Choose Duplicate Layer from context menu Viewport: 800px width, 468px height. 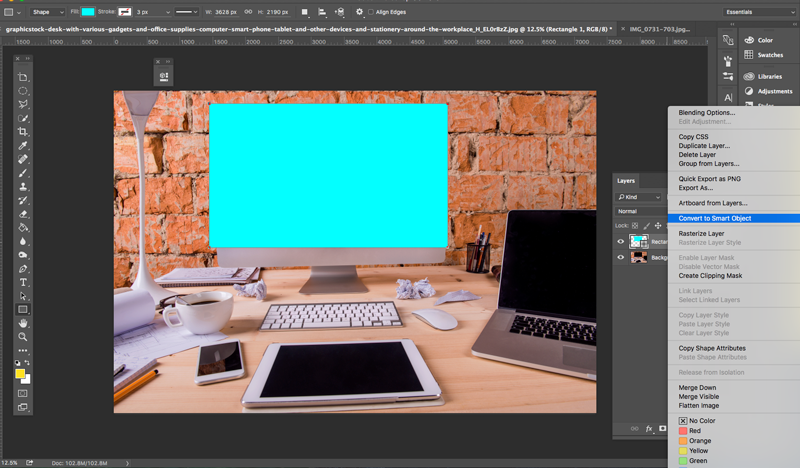tap(704, 145)
